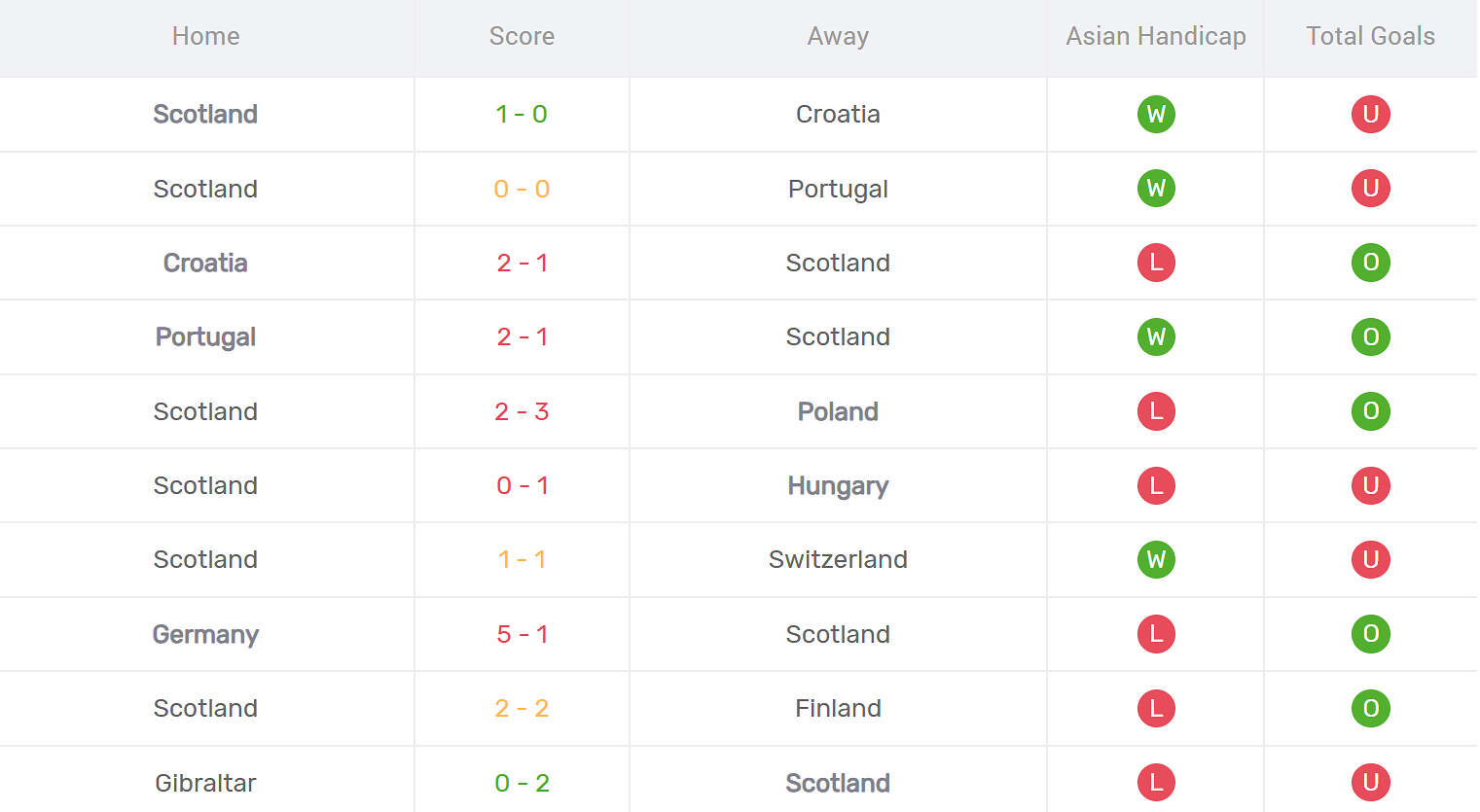Click the O badge in Germany vs Scotland row
The height and width of the screenshot is (812, 1480).
[x=1370, y=634]
